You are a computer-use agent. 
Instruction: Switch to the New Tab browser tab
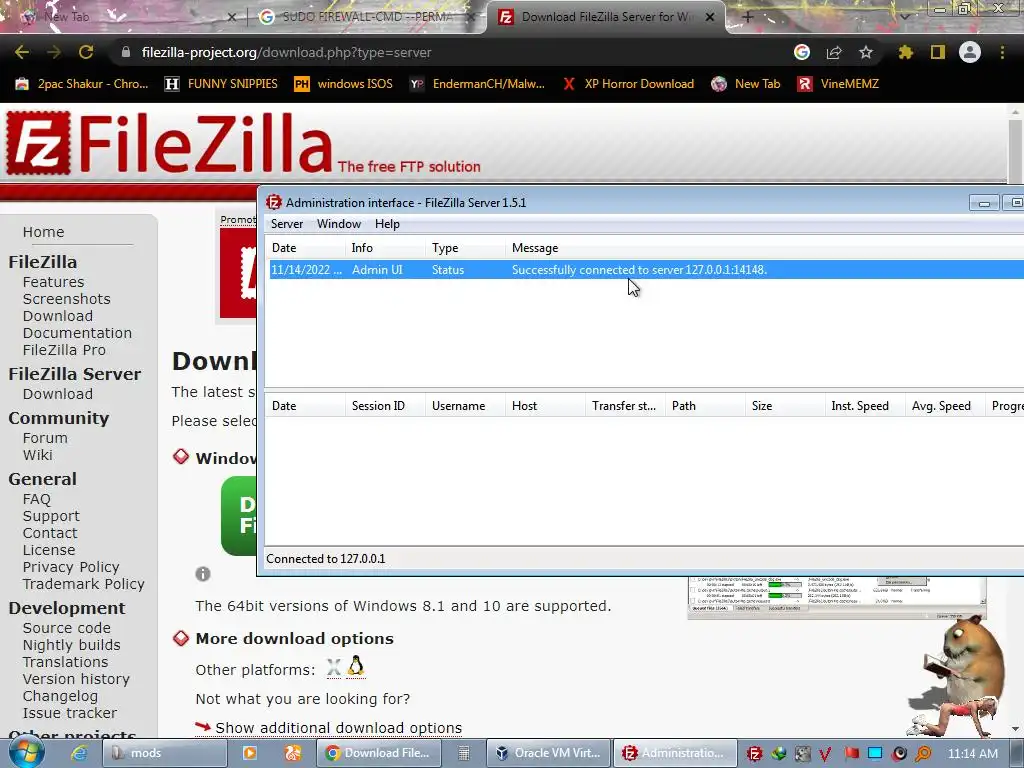click(x=124, y=17)
